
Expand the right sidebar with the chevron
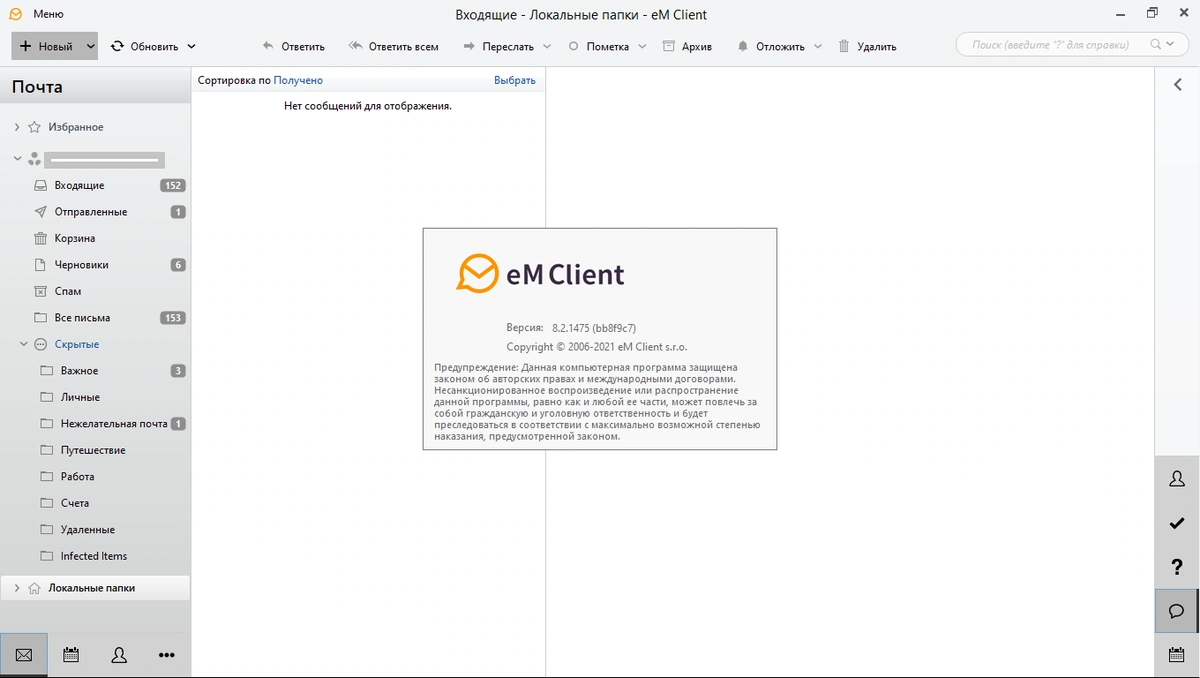point(1177,85)
